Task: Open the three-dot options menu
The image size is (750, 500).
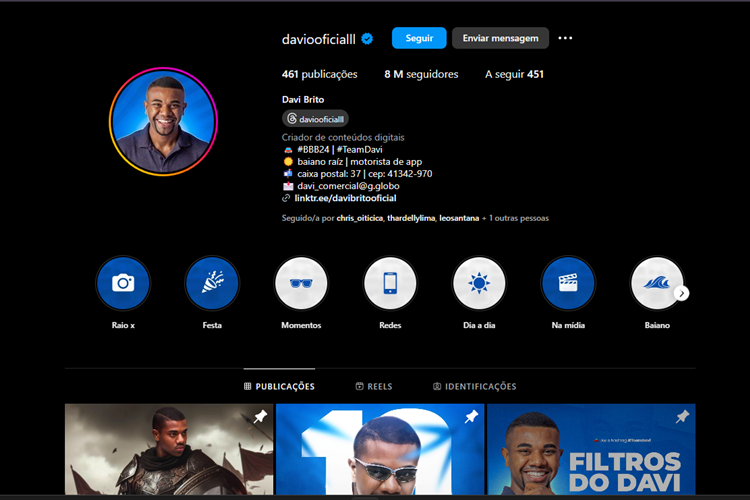Action: [565, 38]
